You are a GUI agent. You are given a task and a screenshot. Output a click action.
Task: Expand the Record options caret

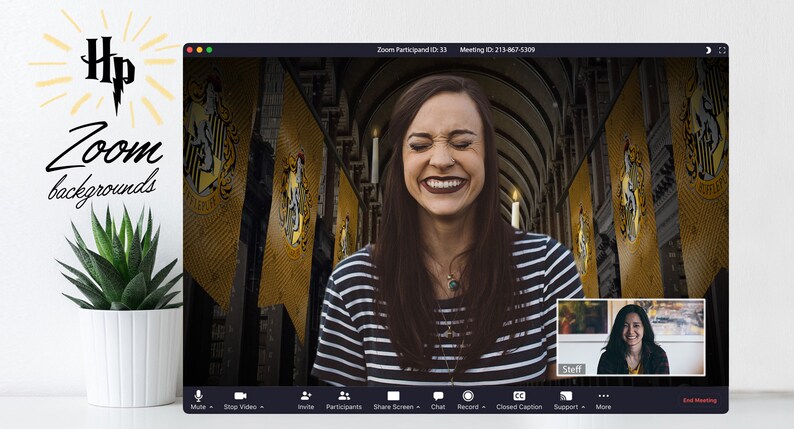484,407
